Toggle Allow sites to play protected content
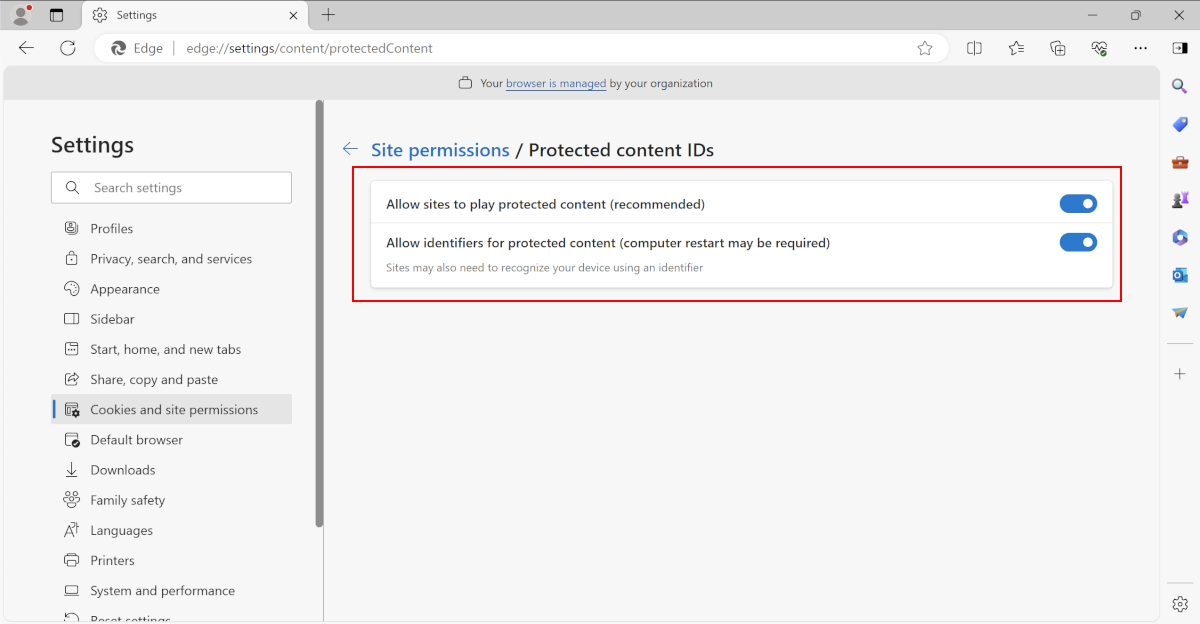 [1078, 204]
